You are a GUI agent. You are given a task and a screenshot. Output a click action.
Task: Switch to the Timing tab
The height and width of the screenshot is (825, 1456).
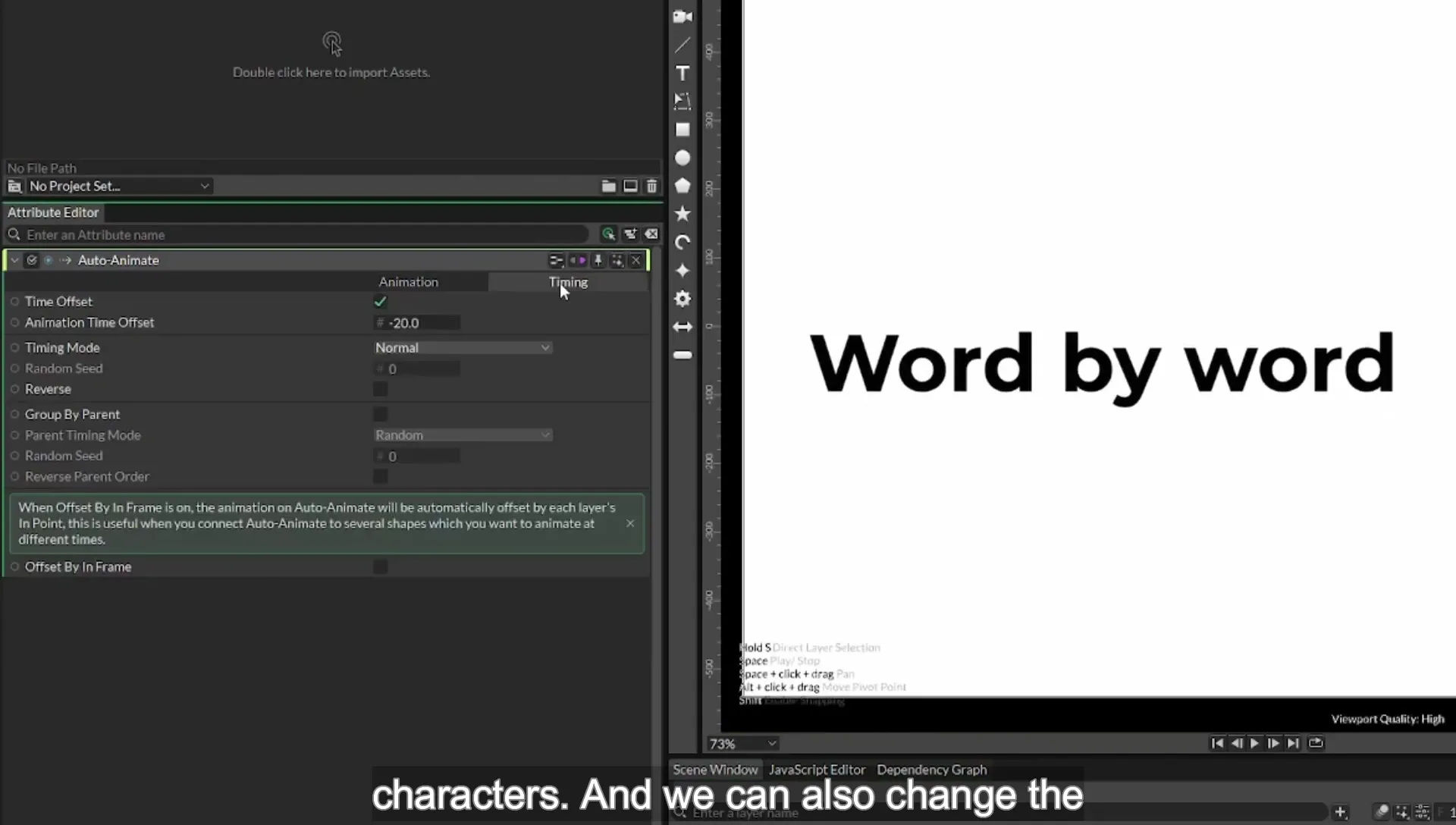568,282
